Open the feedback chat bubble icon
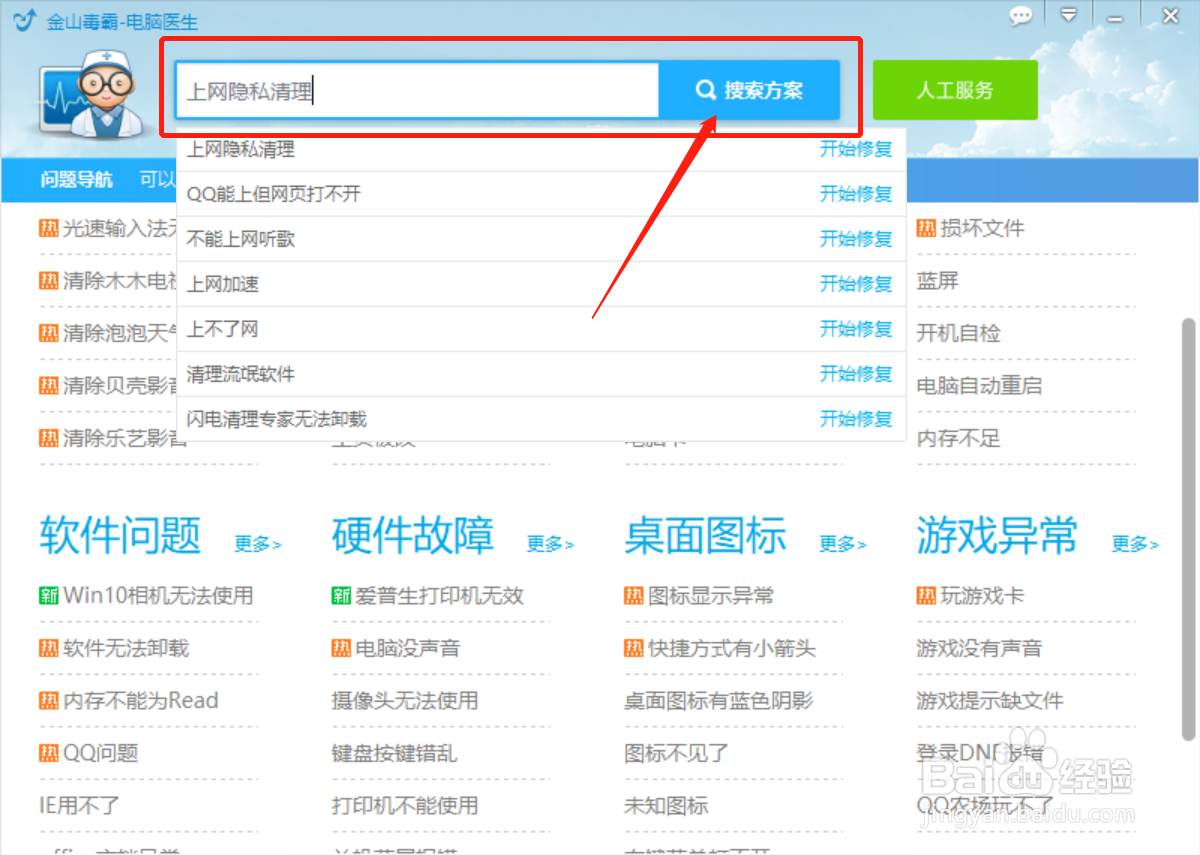Viewport: 1200px width, 855px height. (1020, 16)
